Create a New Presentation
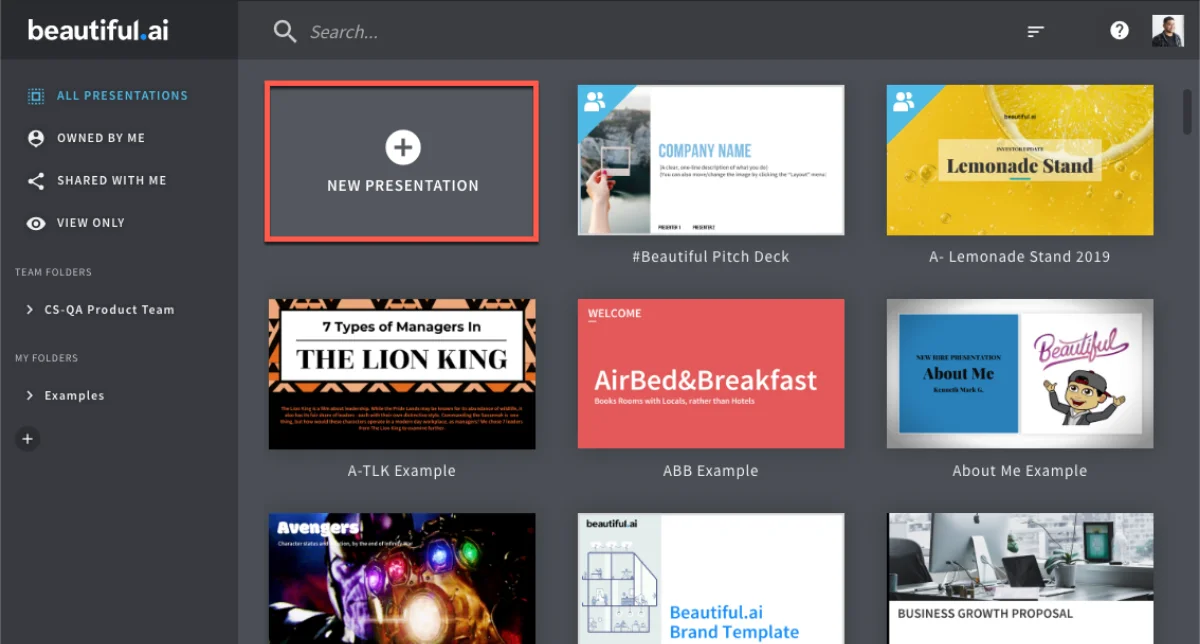The width and height of the screenshot is (1200, 644). click(x=402, y=161)
